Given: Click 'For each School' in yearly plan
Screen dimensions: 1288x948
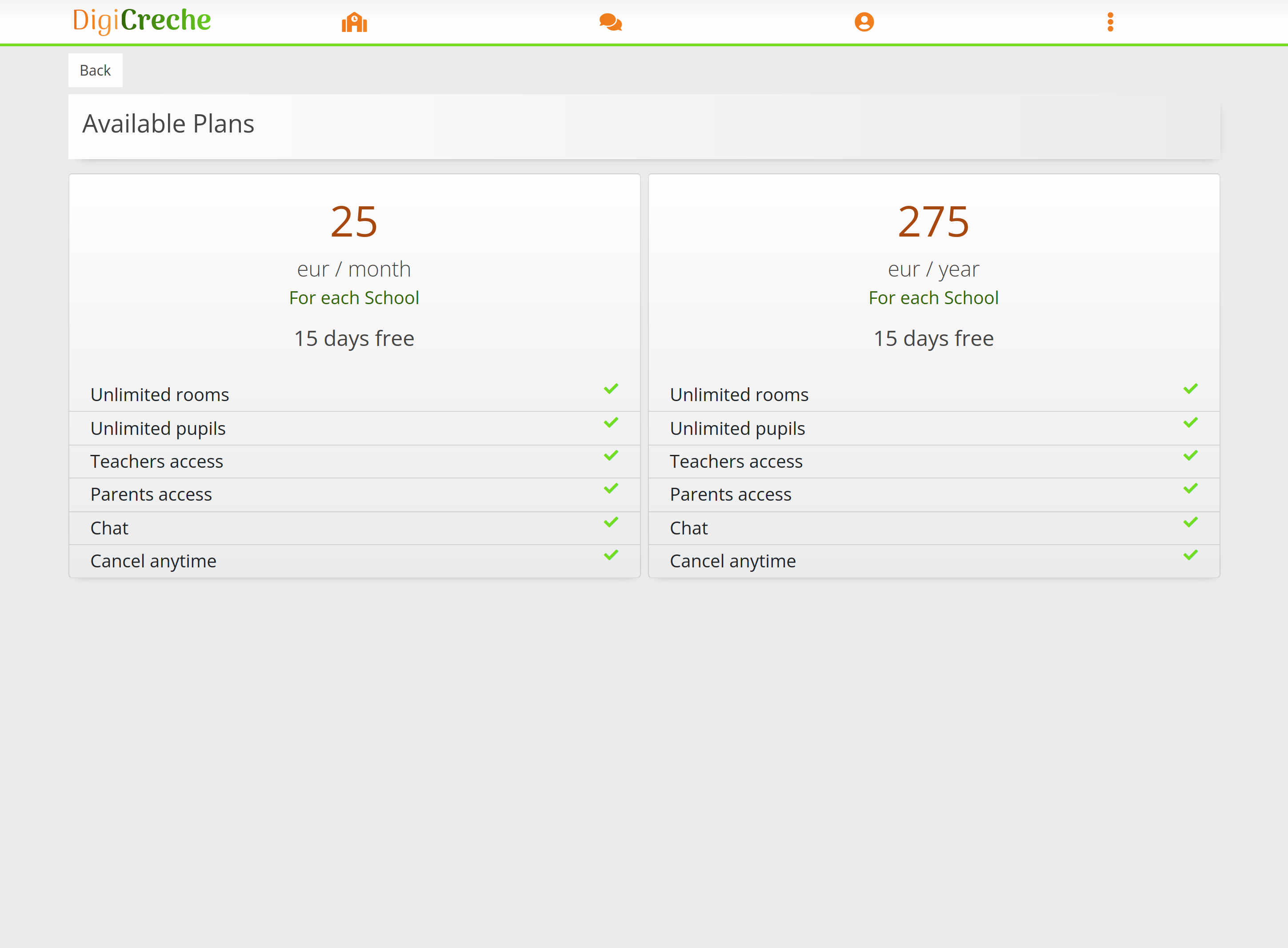Looking at the screenshot, I should (x=934, y=298).
